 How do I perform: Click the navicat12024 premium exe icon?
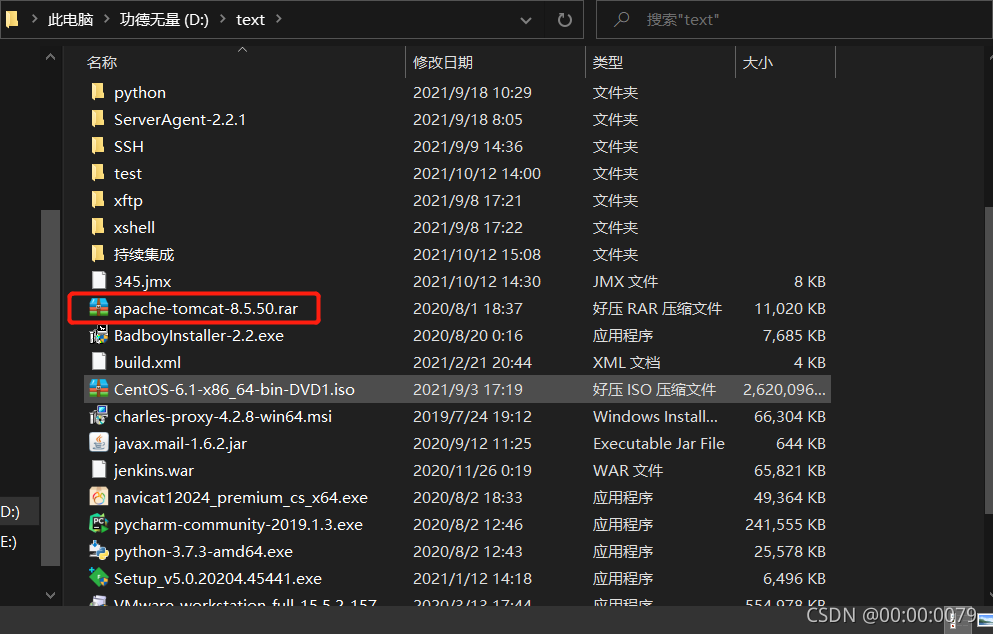point(99,497)
